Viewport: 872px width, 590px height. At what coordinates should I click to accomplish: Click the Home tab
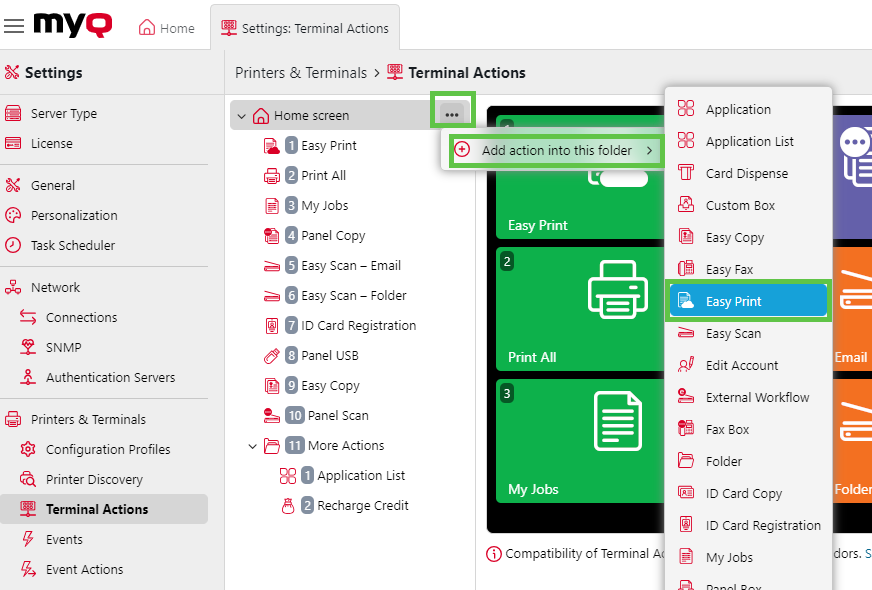pos(166,28)
